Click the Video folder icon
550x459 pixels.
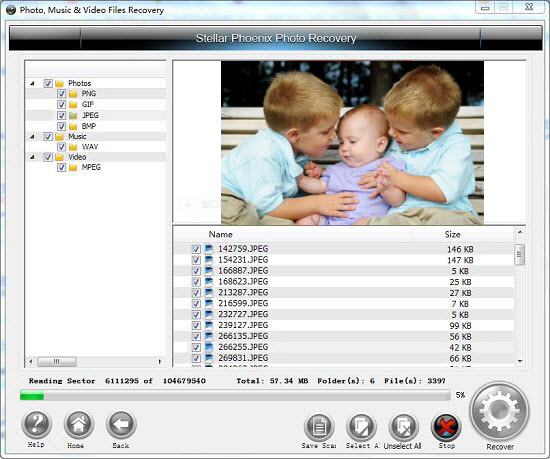click(x=59, y=157)
